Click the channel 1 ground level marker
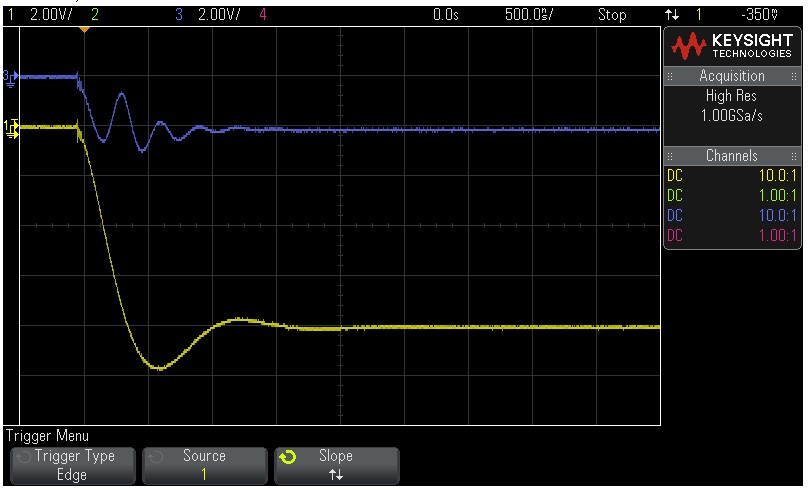The height and width of the screenshot is (488, 809). [x=11, y=128]
